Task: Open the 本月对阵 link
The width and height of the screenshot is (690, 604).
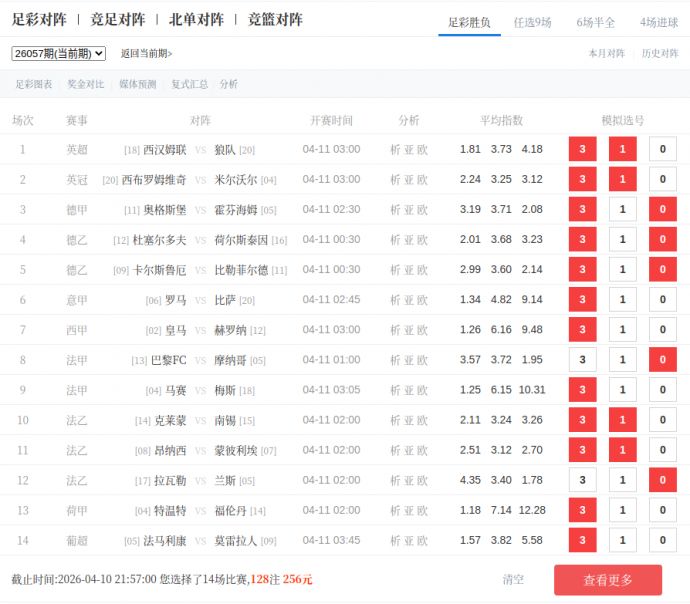Action: coord(606,54)
